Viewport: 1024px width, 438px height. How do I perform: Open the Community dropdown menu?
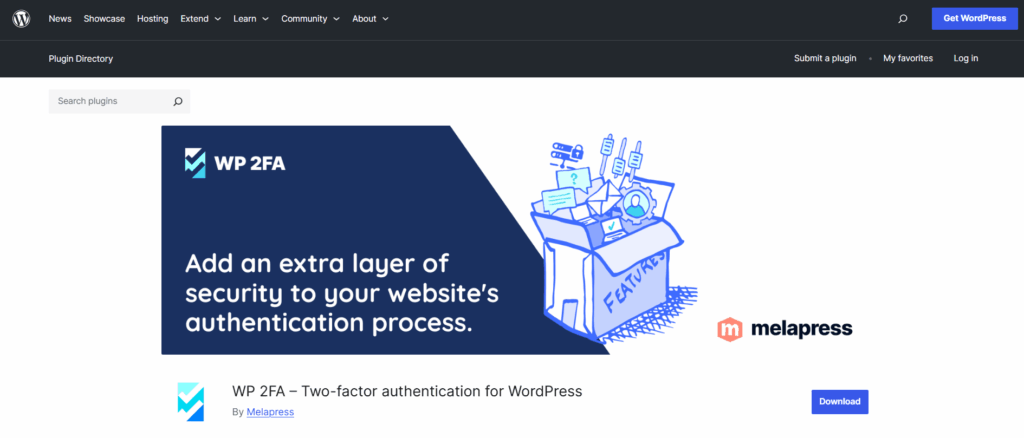point(310,19)
